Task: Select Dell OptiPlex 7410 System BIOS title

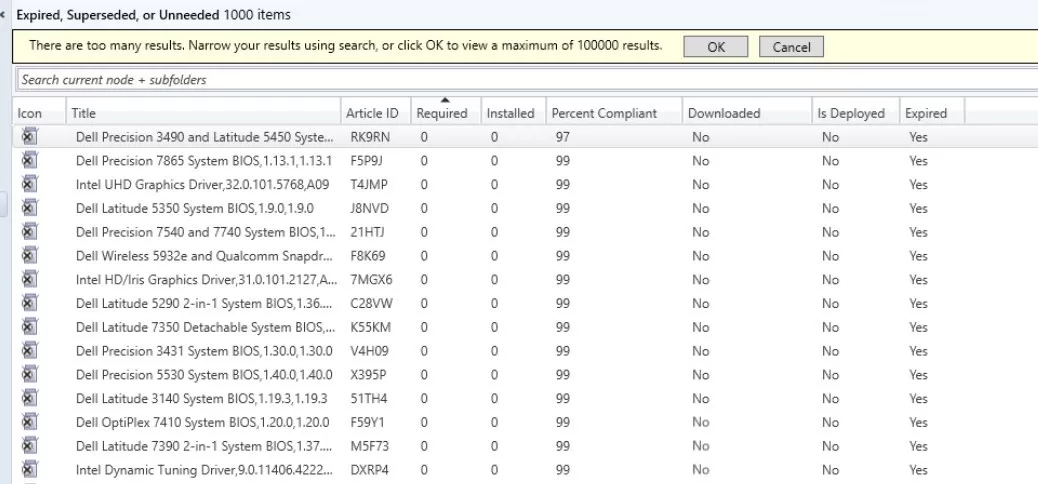Action: click(x=203, y=423)
